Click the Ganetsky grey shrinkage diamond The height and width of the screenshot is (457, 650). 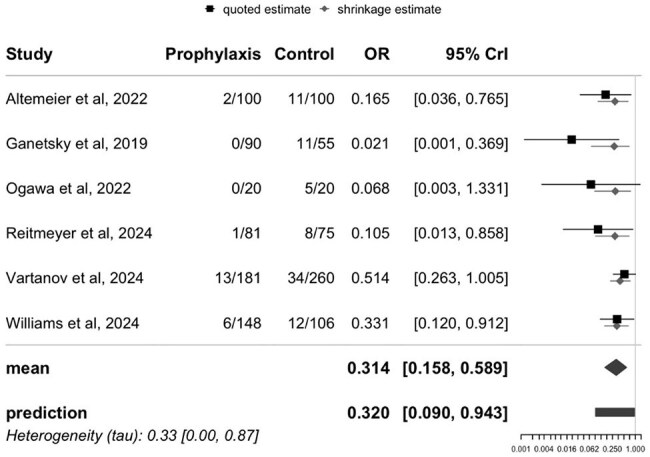(x=614, y=146)
